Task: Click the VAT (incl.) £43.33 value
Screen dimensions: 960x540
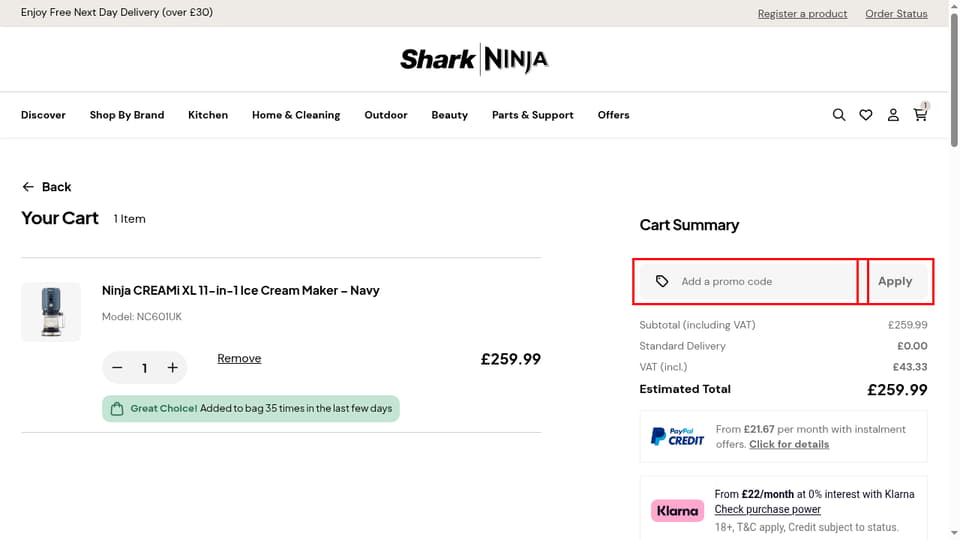Action: (x=910, y=367)
